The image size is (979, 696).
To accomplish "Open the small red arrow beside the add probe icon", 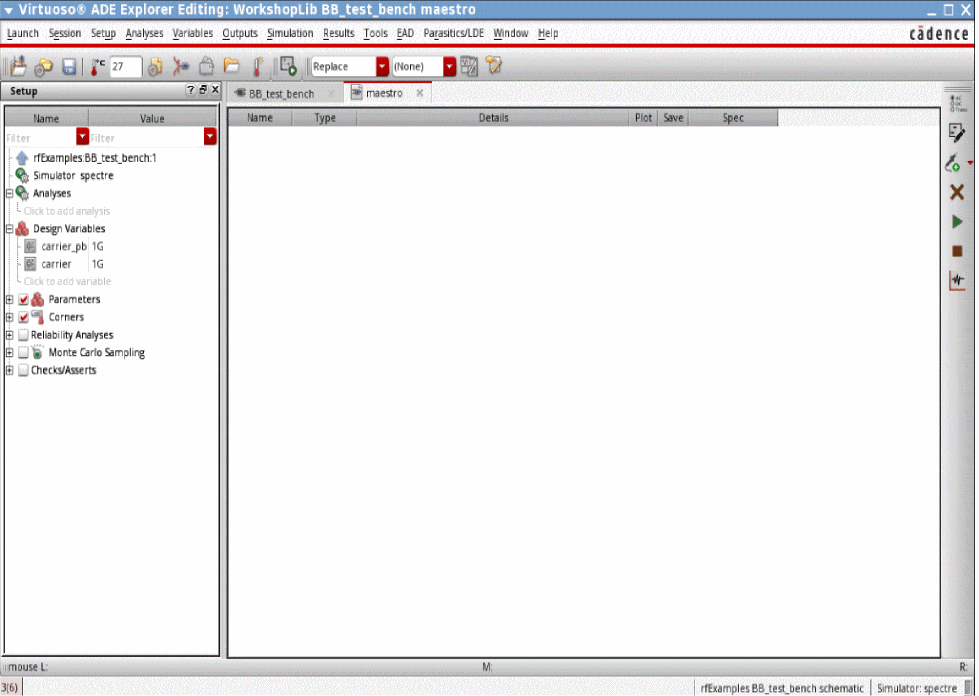I will coord(970,163).
